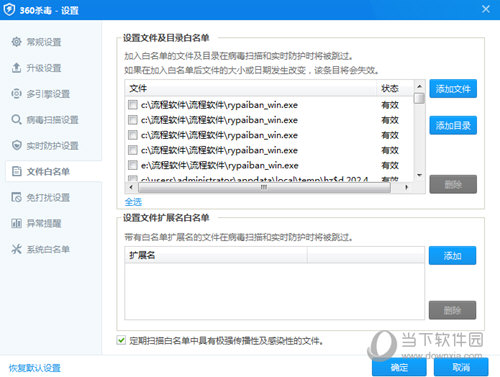Viewport: 500px width, 377px height.
Task: Tick the checkbox of the last fully visible row, e:\流程软件 rypaiban_win.exe
Action: [133, 165]
